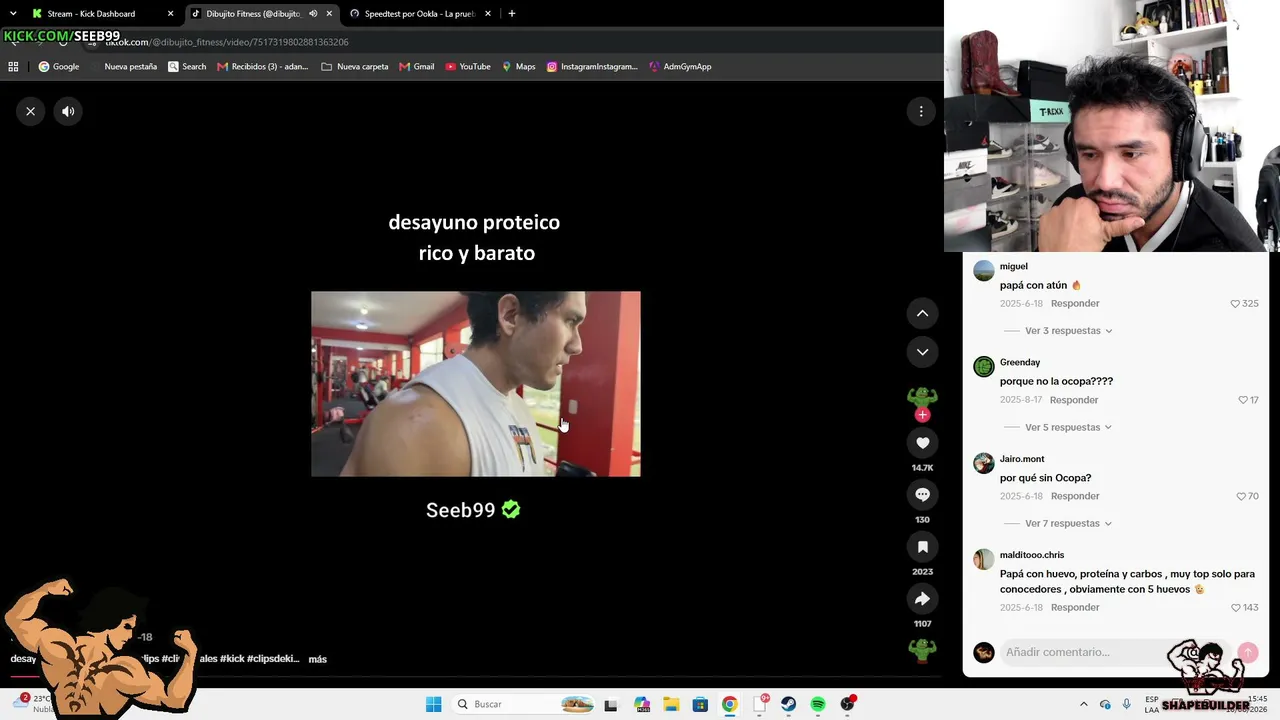
Task: Open the Gmail bookmark
Action: pos(417,67)
